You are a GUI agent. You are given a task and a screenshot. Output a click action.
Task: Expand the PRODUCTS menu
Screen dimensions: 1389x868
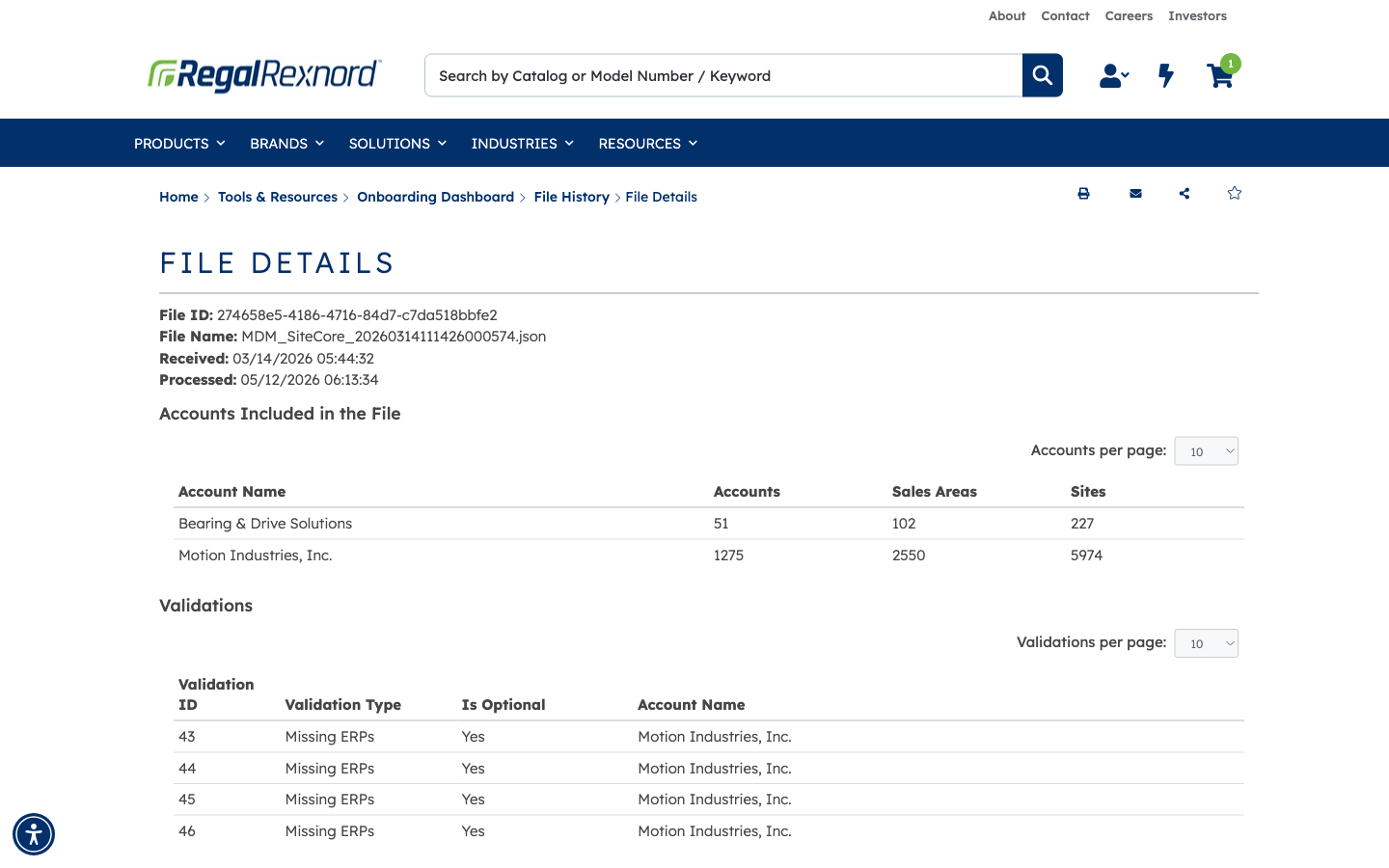[179, 144]
